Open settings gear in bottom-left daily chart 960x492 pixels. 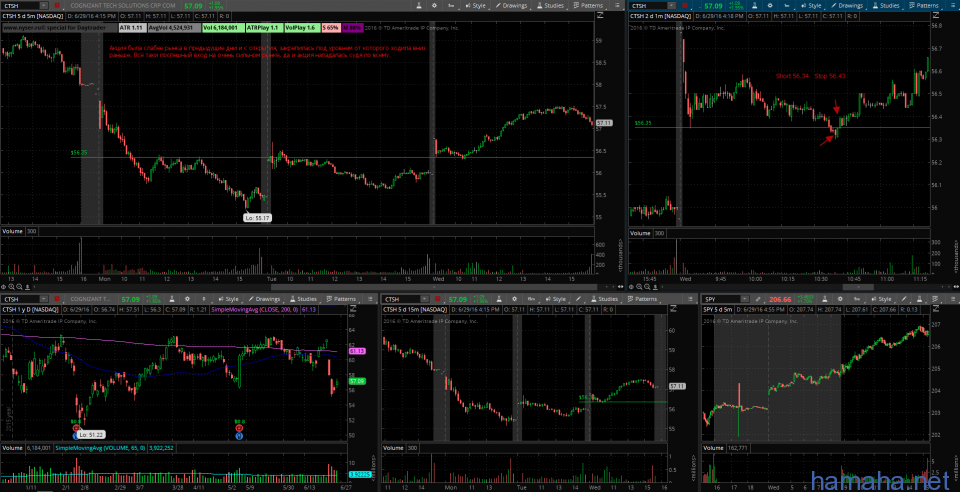coord(187,299)
